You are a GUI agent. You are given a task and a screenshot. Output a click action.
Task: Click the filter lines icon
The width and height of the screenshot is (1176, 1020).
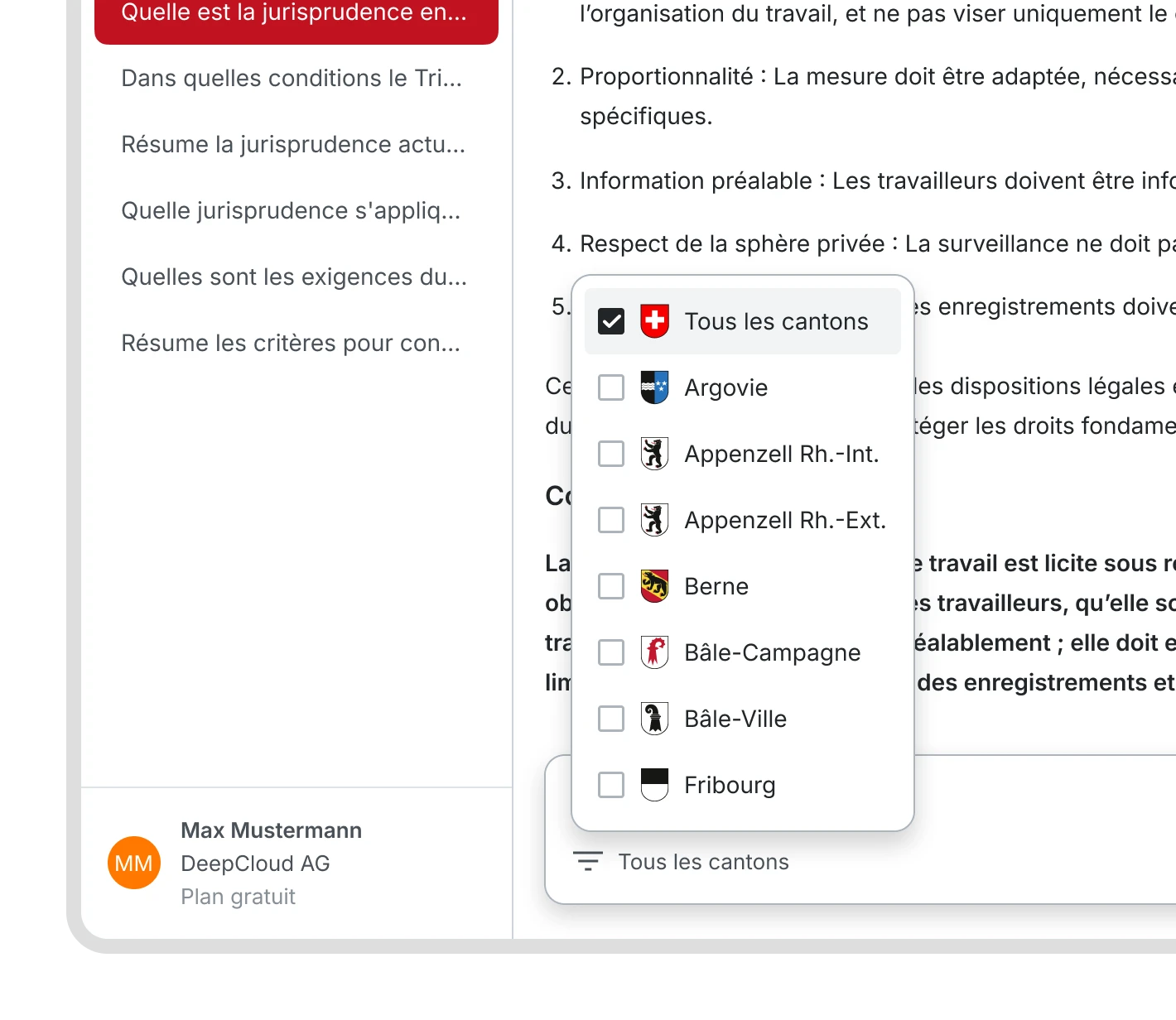[x=588, y=862]
